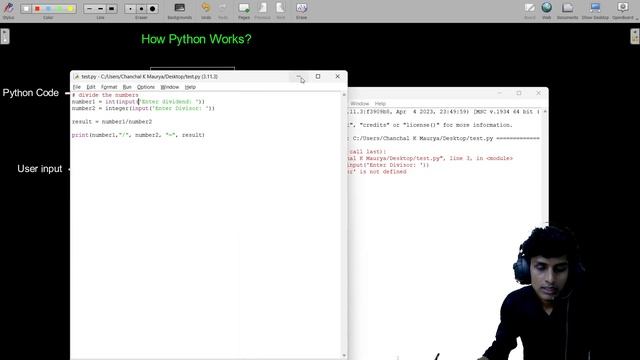640x360 pixels.
Task: Choose the thinnest line width
Action: [89, 9]
